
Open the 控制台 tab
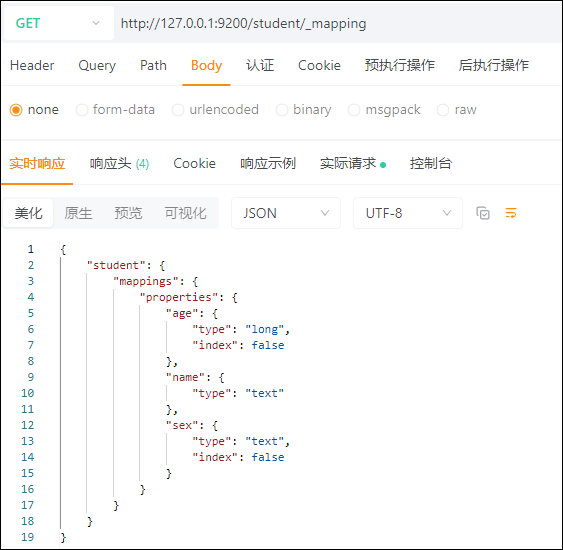(x=431, y=163)
